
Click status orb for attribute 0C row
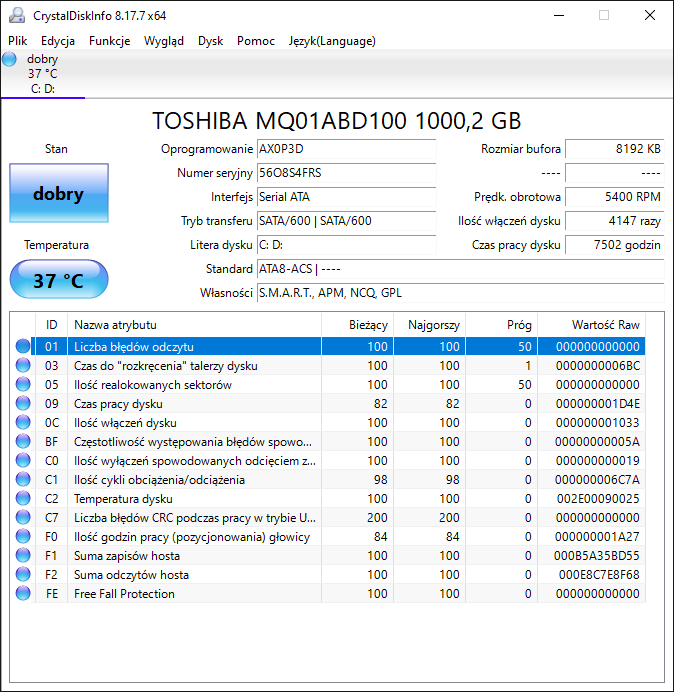23,422
